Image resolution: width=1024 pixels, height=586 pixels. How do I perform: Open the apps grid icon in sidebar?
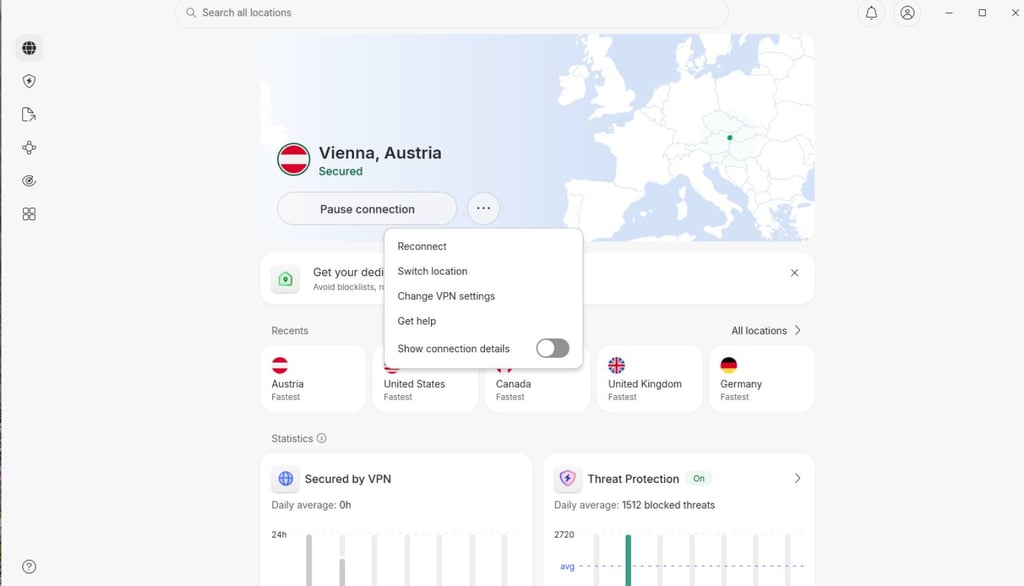point(29,214)
